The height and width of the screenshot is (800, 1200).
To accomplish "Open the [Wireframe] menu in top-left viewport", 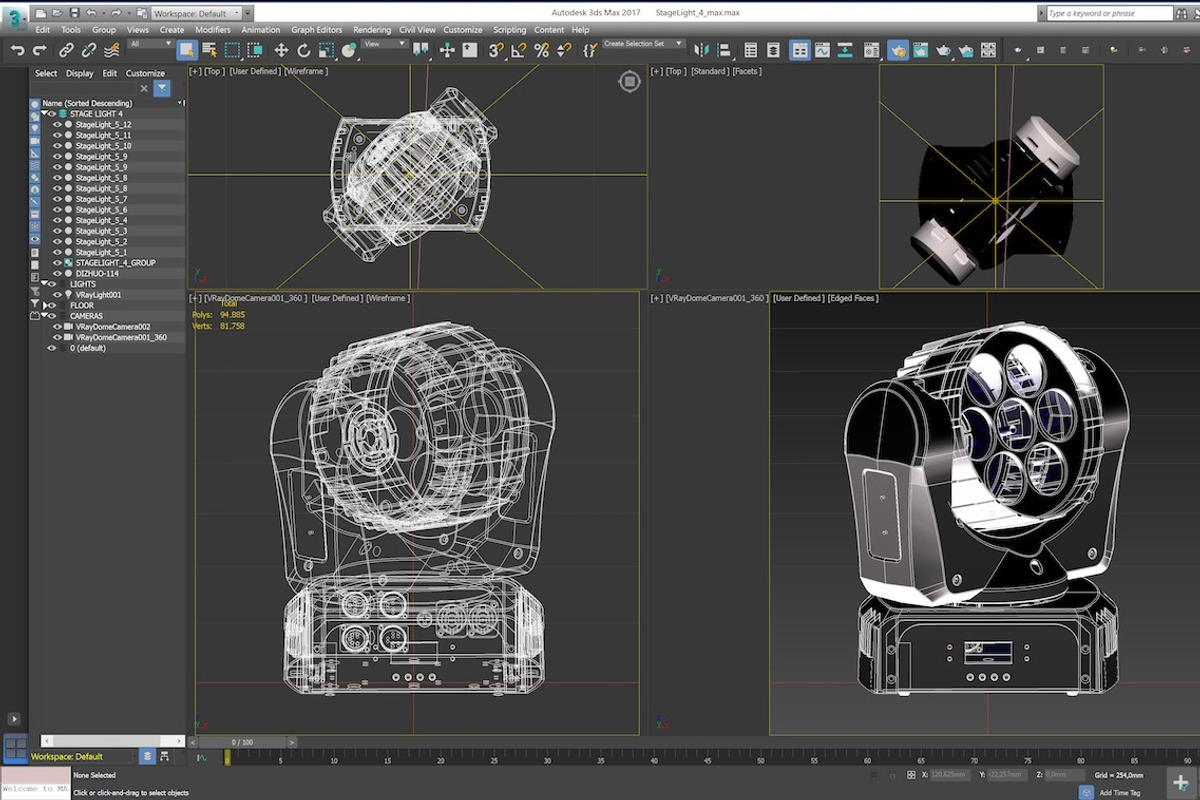I will pyautogui.click(x=306, y=72).
